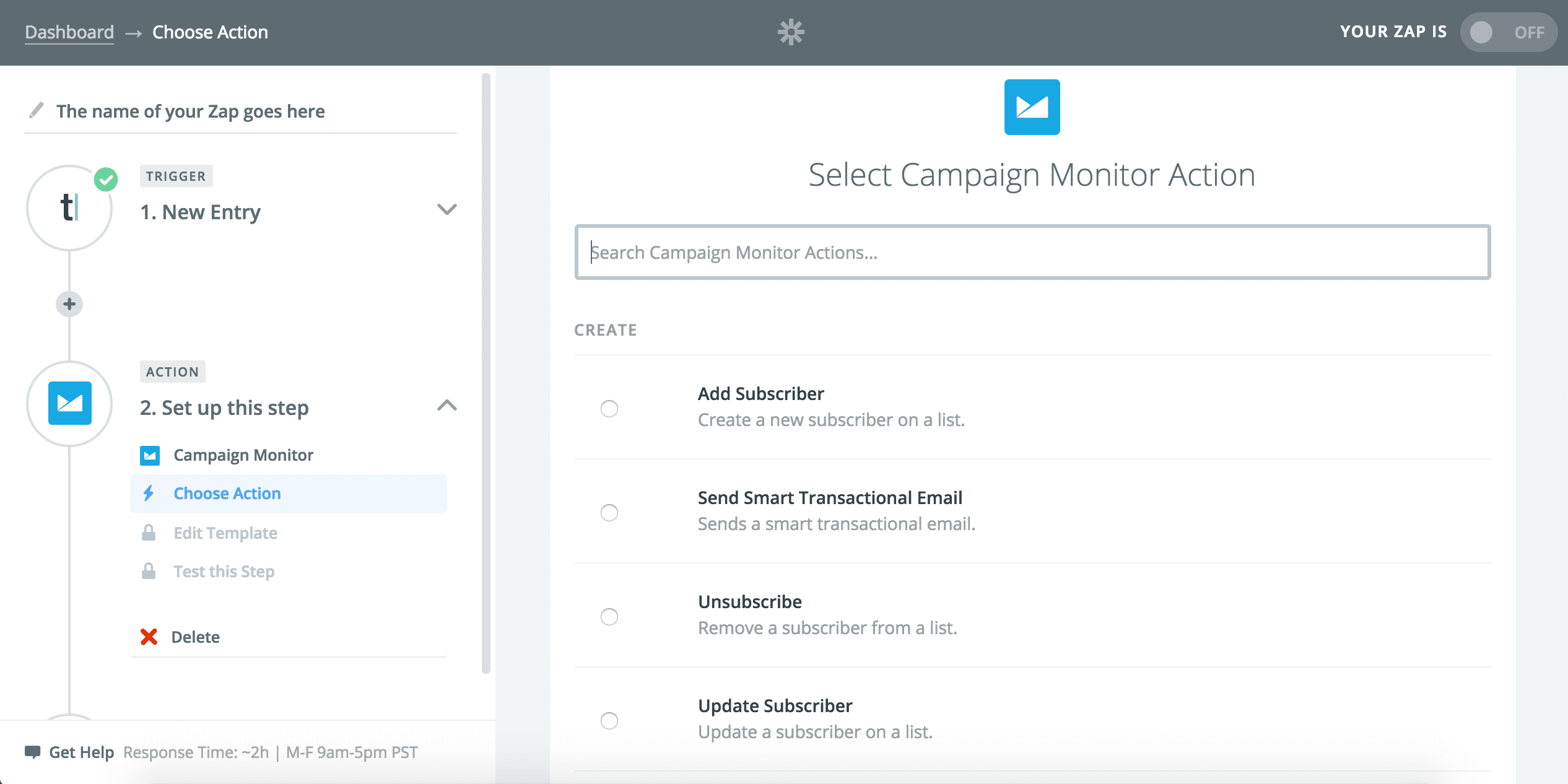Click the 'Choose Action' breadcrumb text in header

pos(210,32)
